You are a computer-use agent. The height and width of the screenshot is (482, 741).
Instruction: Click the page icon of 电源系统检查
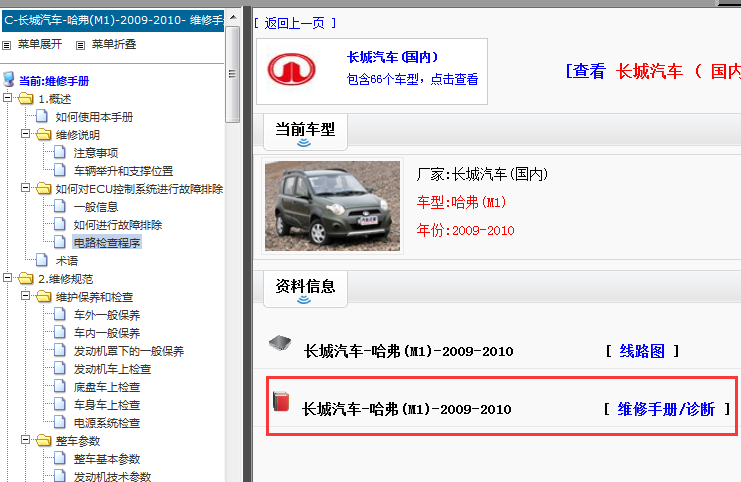click(60, 422)
